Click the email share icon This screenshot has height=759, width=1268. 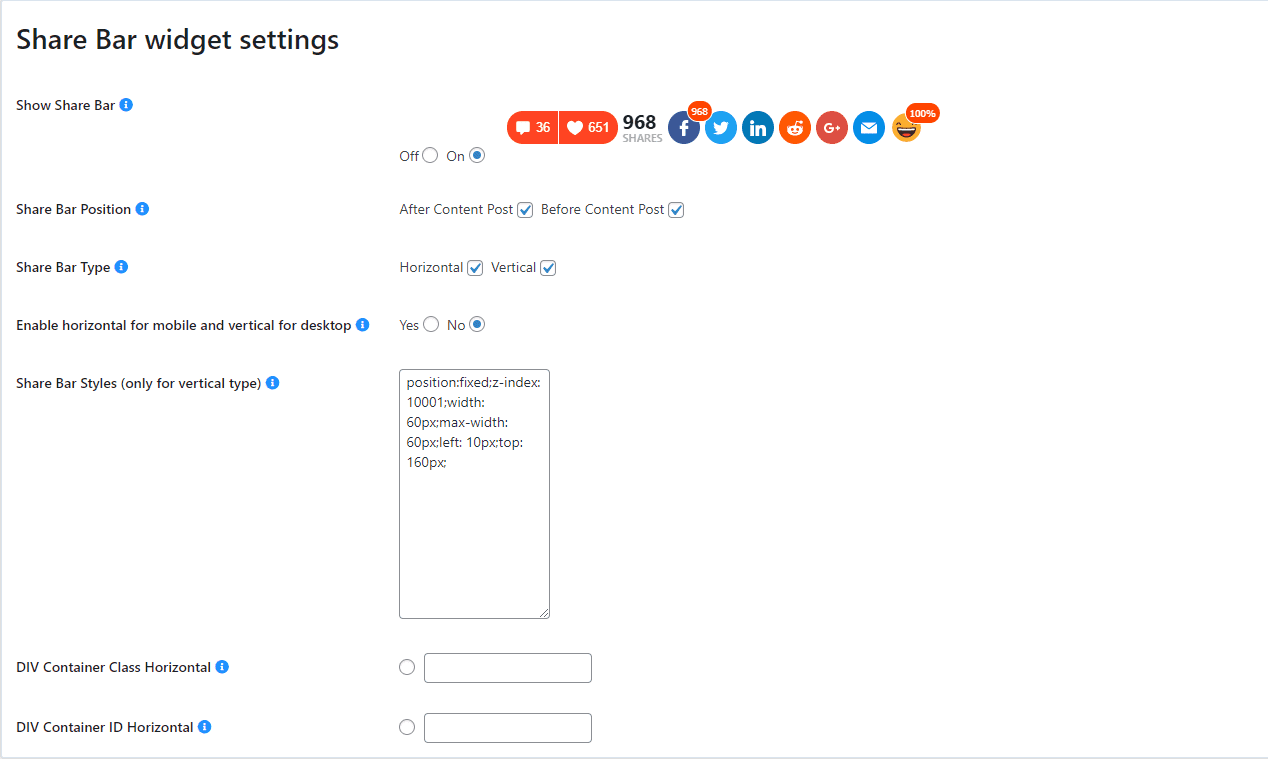(x=869, y=128)
